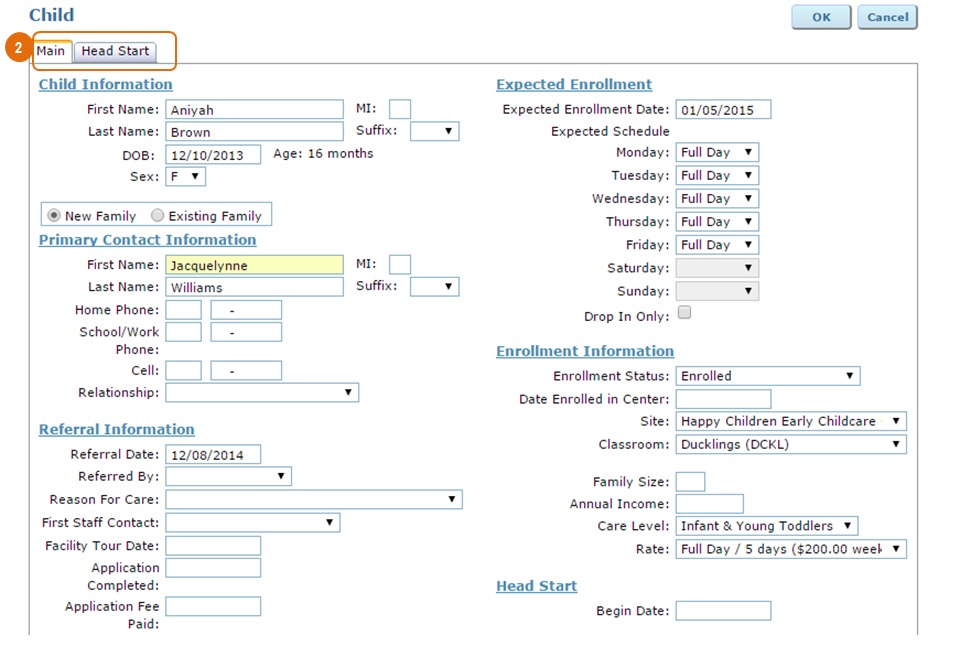Click the OK button

pos(821,17)
